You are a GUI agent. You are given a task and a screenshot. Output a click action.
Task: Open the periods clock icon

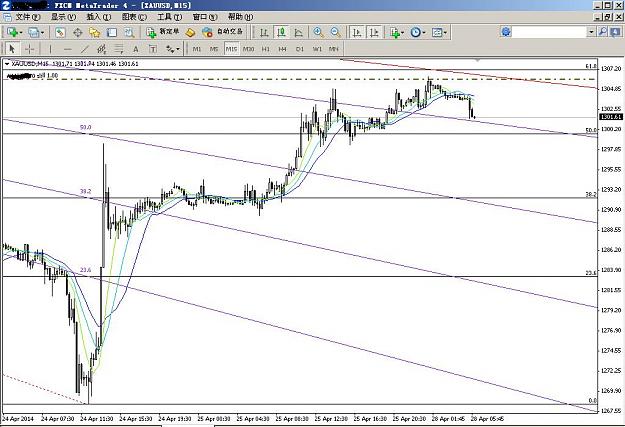(415, 32)
